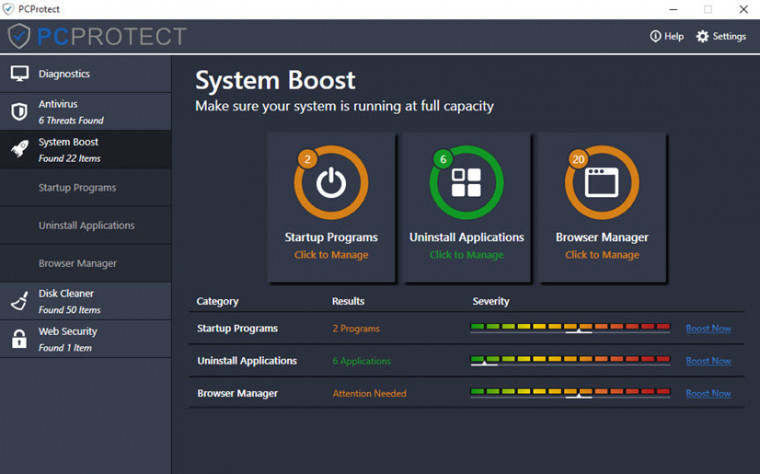Screen dimensions: 760x474
Task: Click the Startup Programs power icon
Action: tap(331, 183)
